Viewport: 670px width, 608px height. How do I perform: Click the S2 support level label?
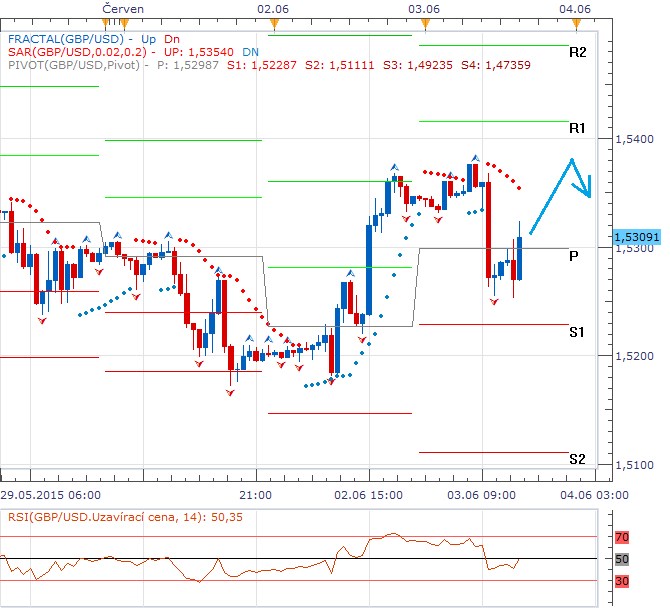[577, 459]
